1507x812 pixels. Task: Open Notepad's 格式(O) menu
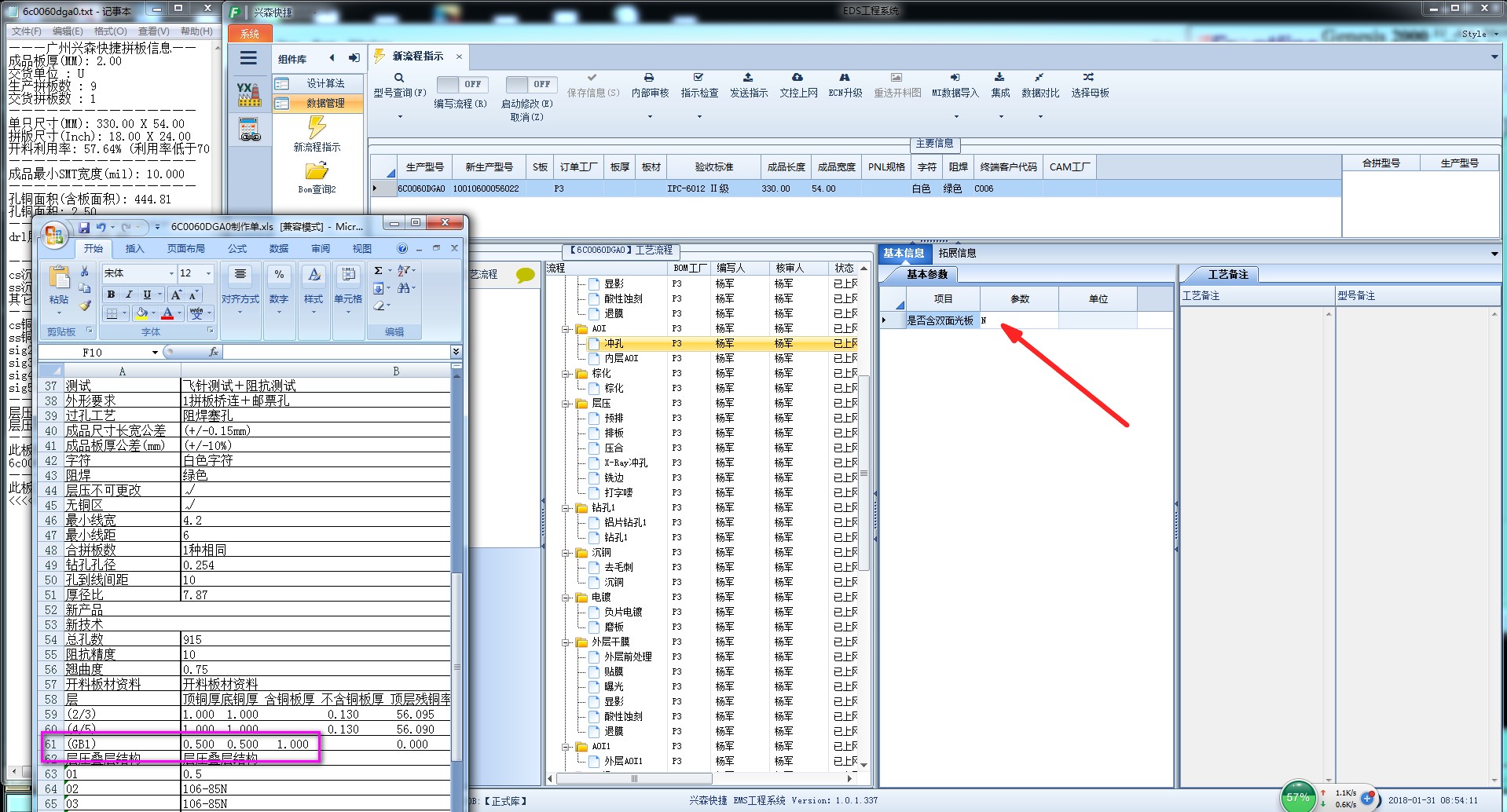[x=110, y=31]
